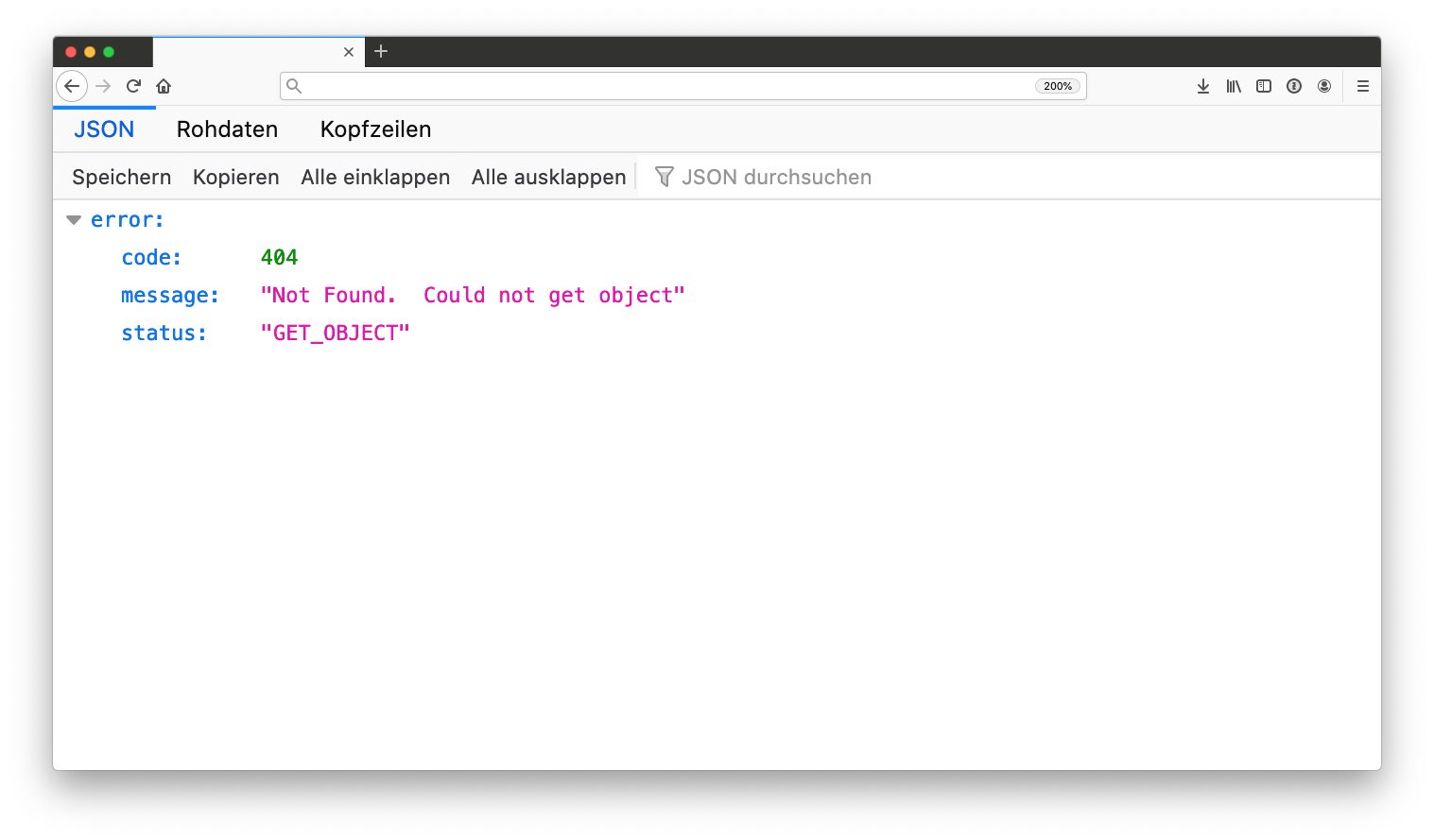Click the "Not Found. Could not get object" value
The image size is (1434, 840).
(473, 295)
